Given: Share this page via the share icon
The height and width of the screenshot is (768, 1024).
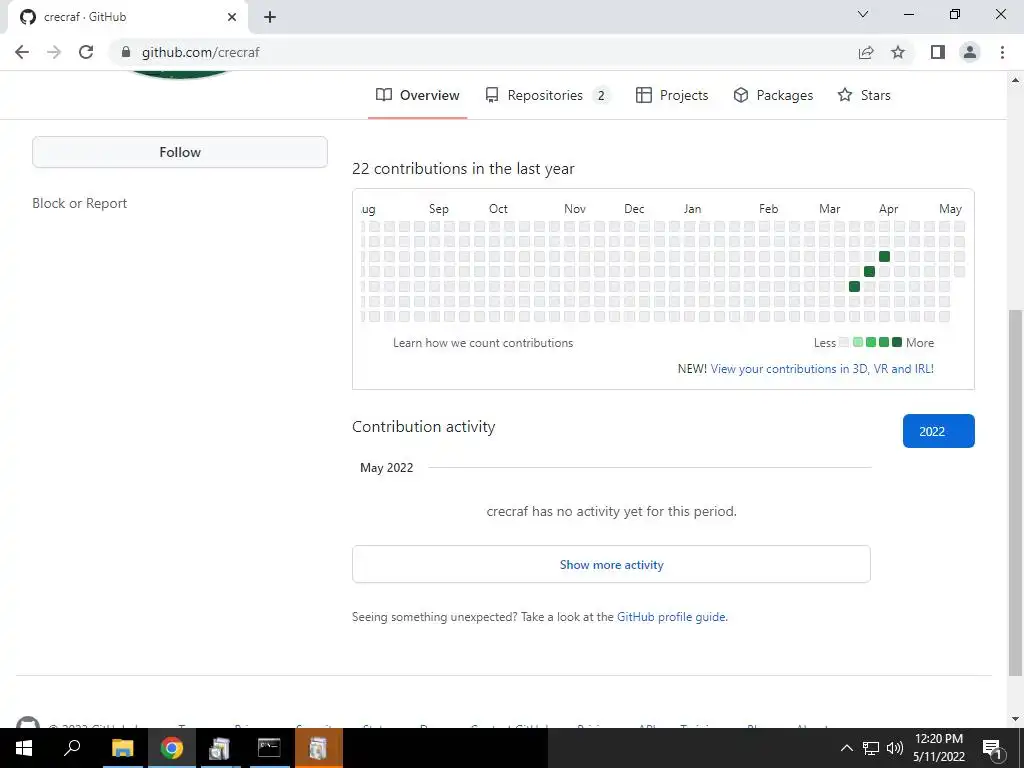Looking at the screenshot, I should [866, 52].
